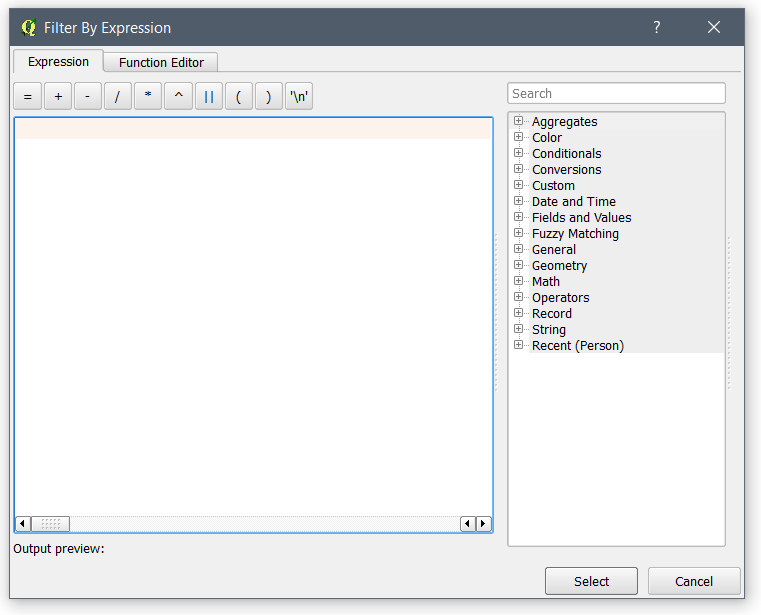761x615 pixels.
Task: Insert the equals operator button
Action: (x=28, y=97)
